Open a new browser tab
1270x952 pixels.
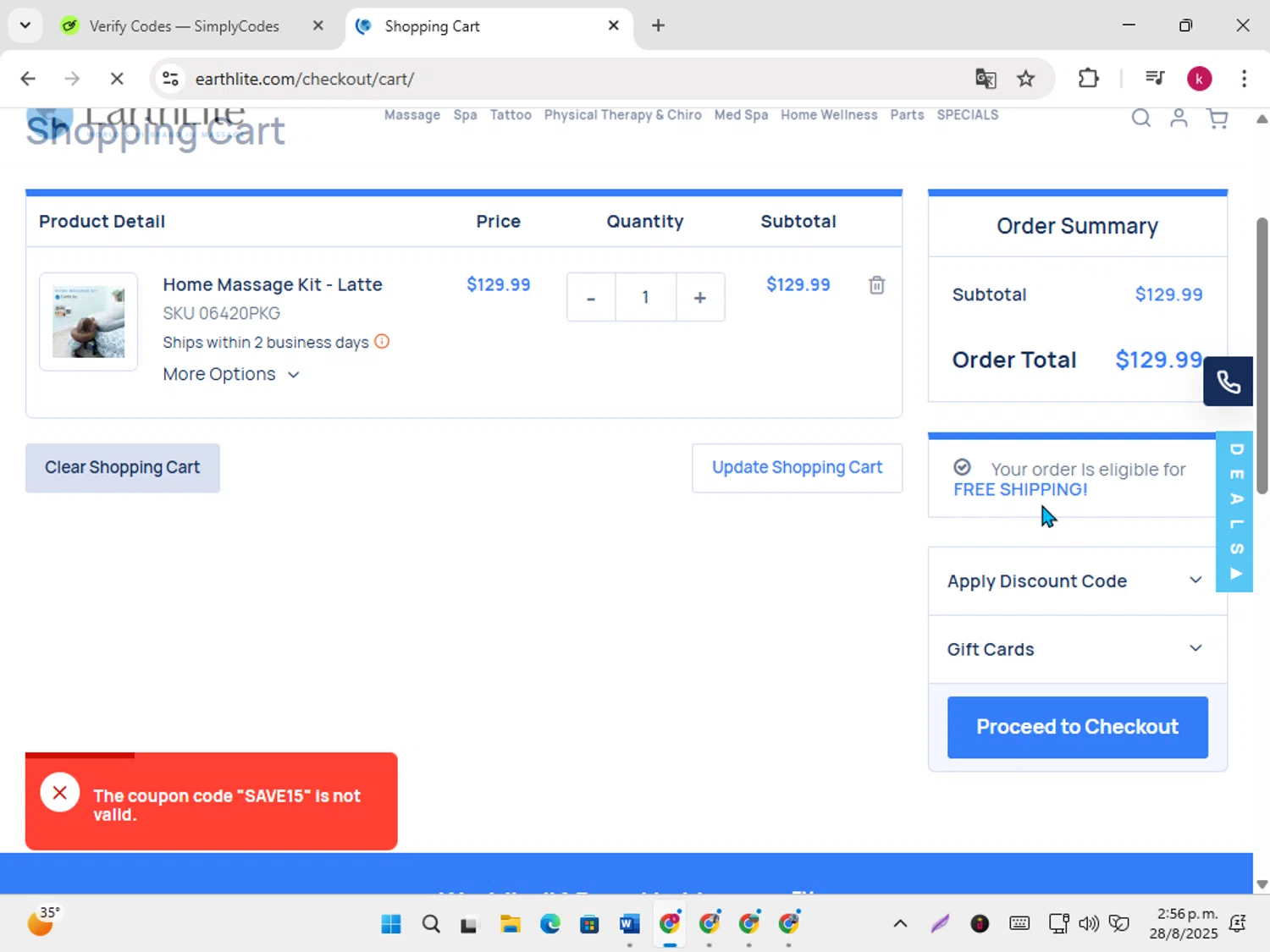click(658, 25)
